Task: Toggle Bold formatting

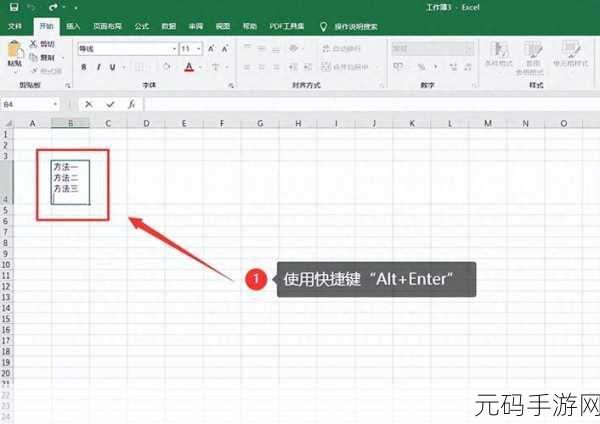Action: pos(84,67)
